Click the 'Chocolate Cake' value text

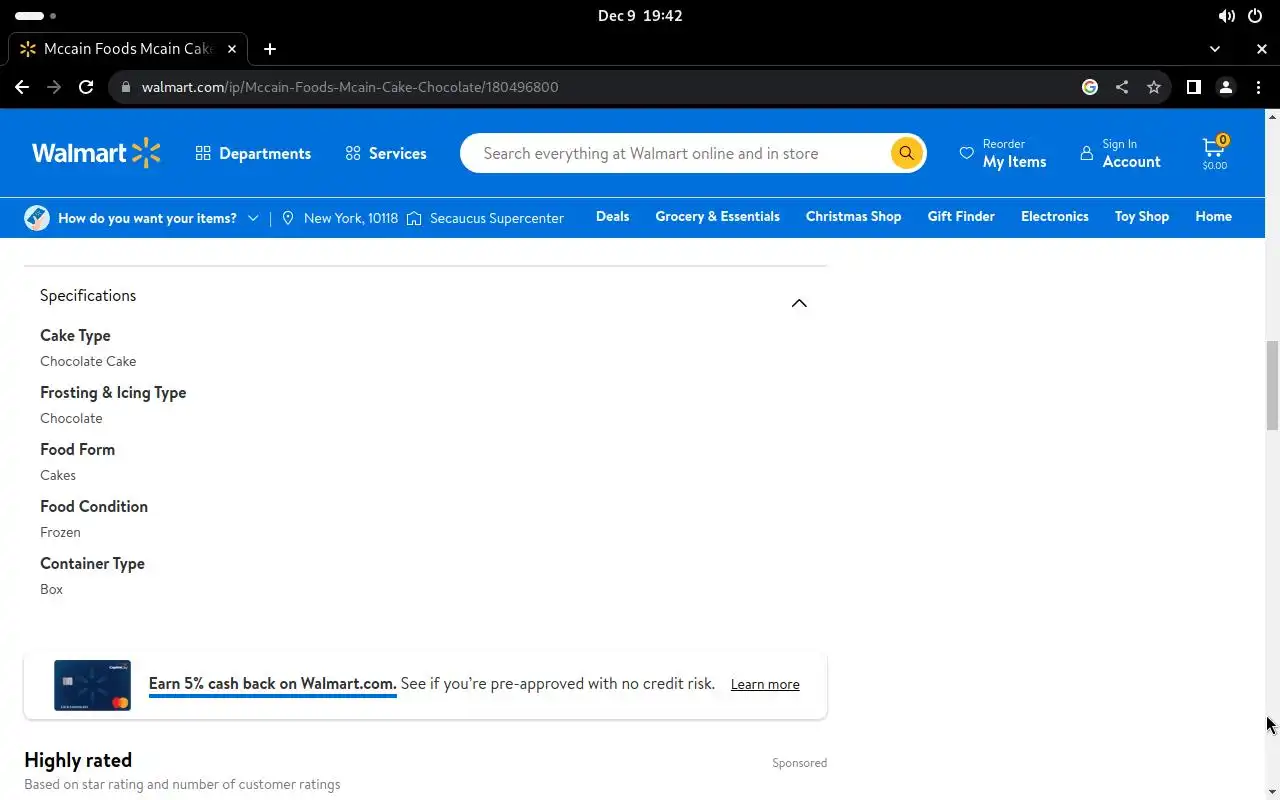(88, 361)
